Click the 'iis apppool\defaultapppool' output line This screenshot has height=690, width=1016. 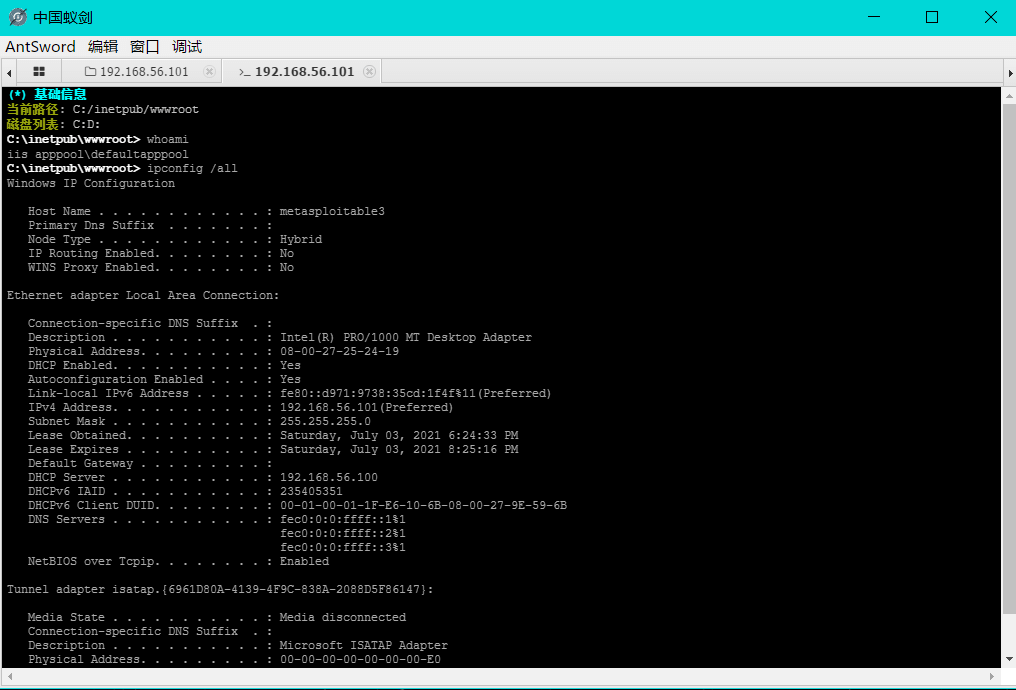tap(98, 154)
